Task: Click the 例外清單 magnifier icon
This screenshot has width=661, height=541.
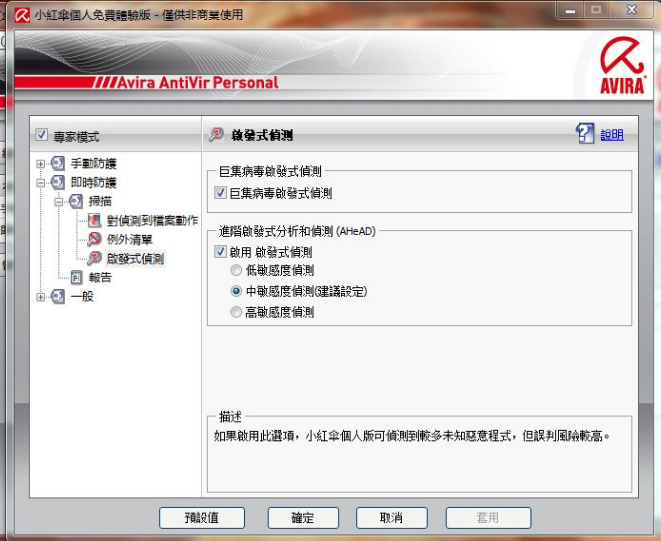Action: click(94, 239)
